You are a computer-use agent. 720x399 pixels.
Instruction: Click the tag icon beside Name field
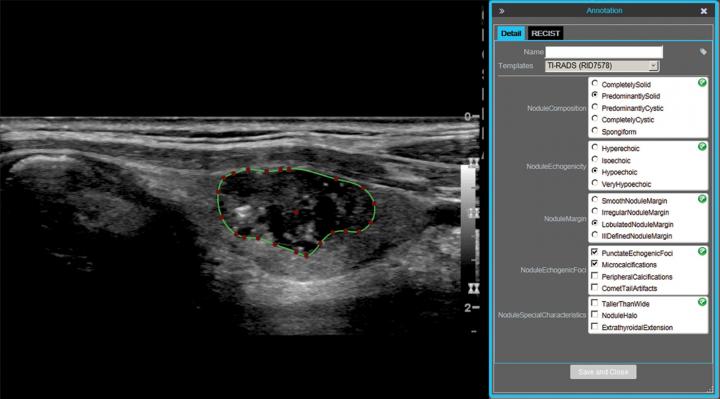[703, 52]
